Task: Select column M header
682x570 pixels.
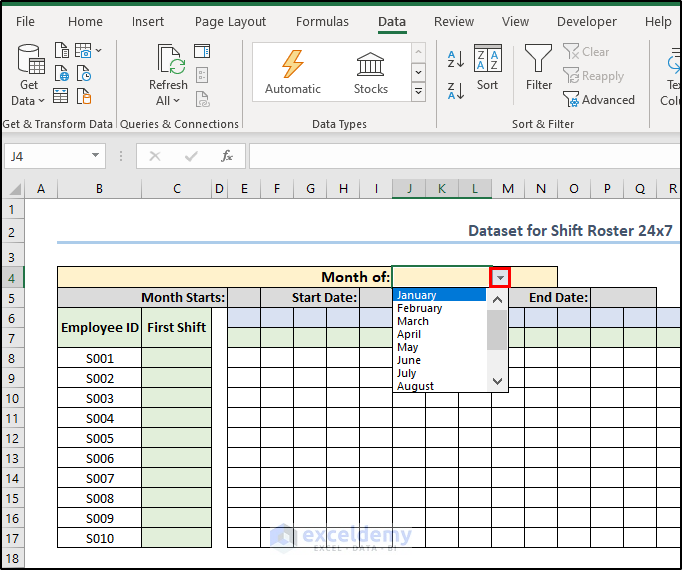Action: [x=508, y=189]
